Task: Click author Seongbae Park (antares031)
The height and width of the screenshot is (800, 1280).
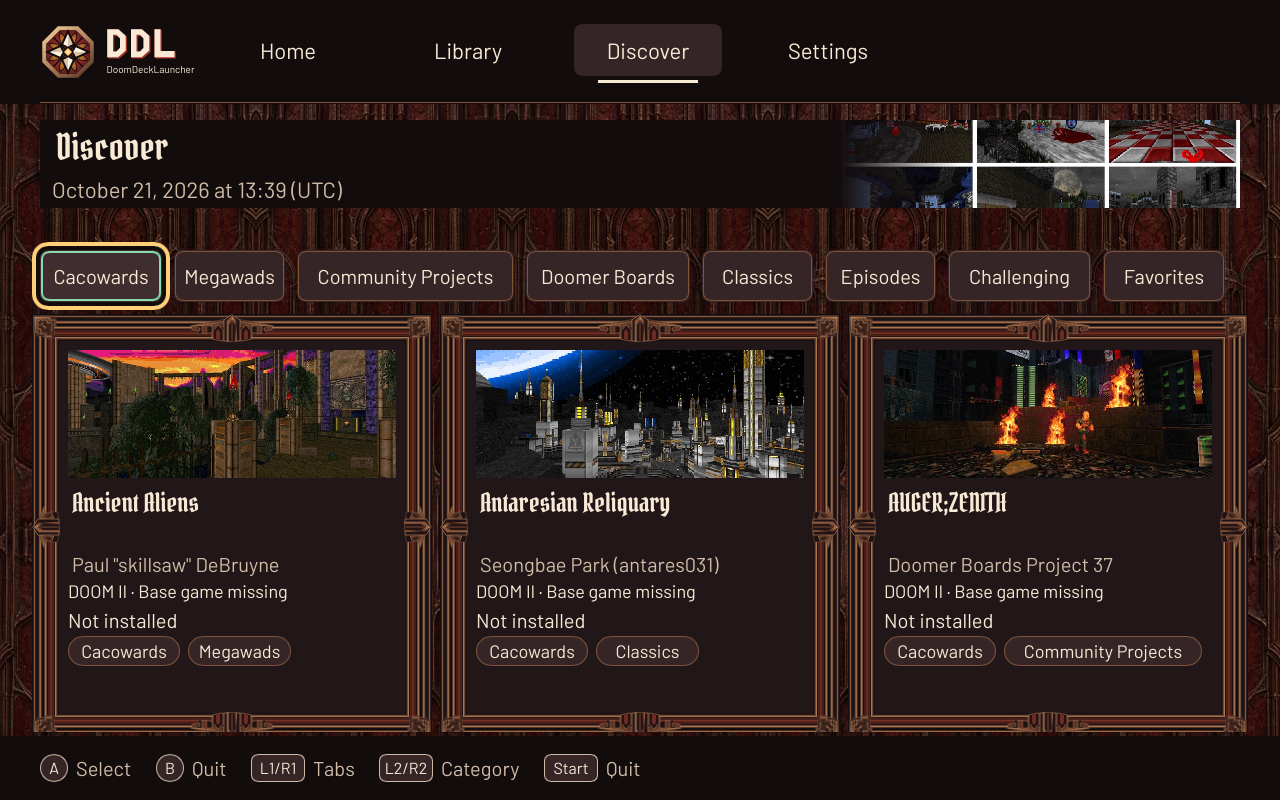Action: 600,565
